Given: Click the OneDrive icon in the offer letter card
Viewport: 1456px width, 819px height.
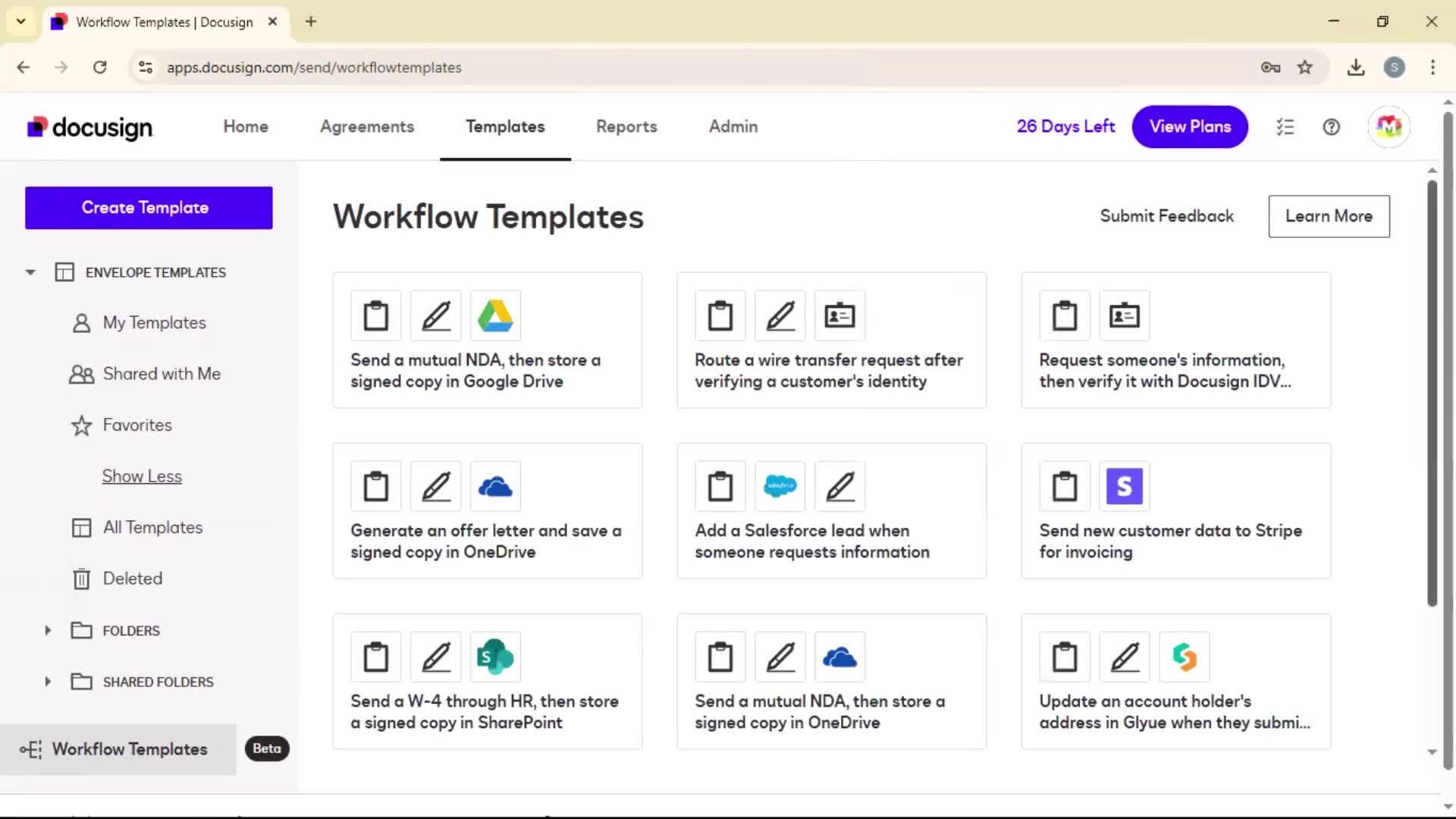Looking at the screenshot, I should coord(495,486).
